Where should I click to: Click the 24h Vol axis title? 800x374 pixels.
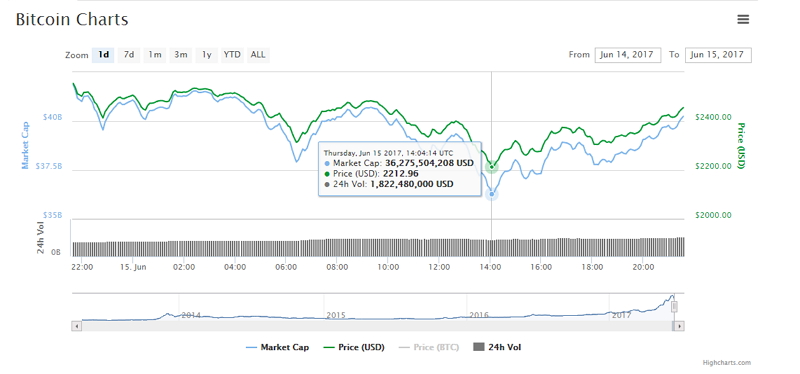pos(41,239)
